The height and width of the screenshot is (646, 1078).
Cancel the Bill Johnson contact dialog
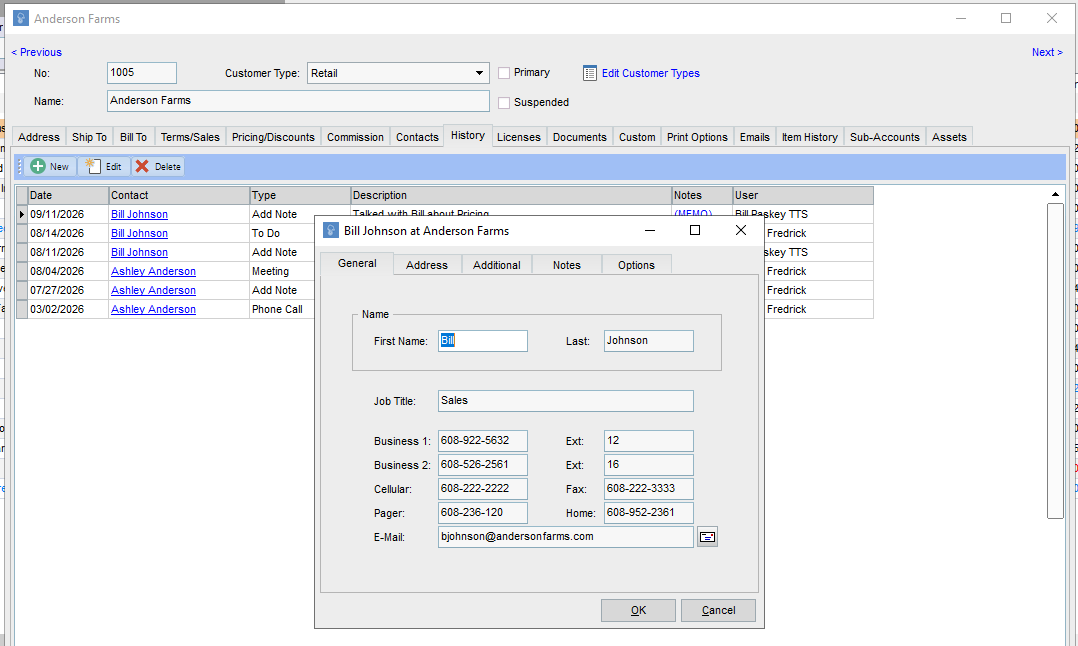click(718, 610)
